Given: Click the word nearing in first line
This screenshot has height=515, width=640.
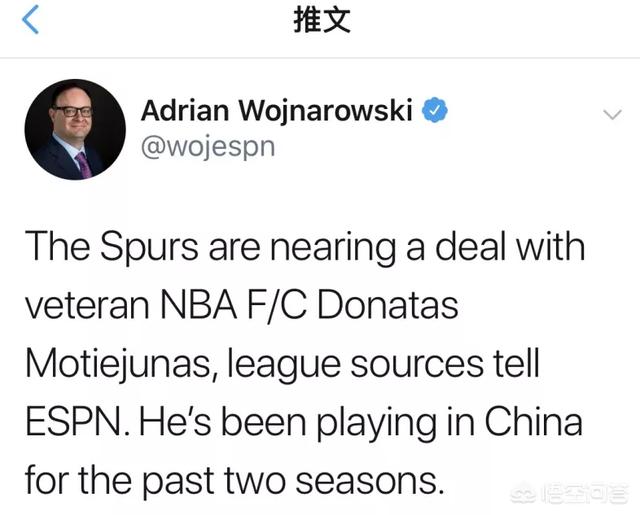Looking at the screenshot, I should 333,249.
